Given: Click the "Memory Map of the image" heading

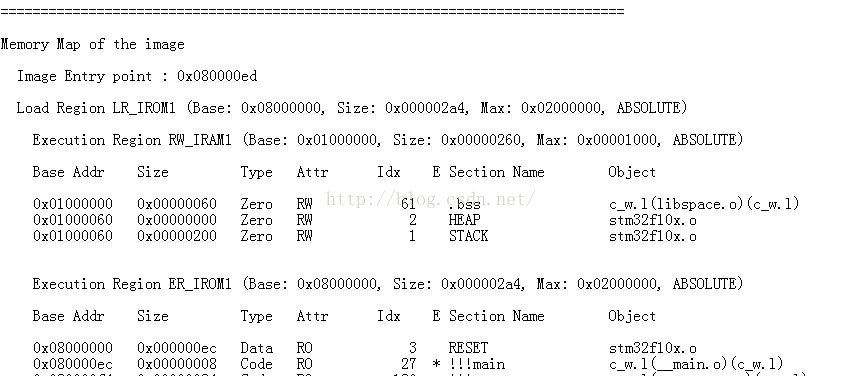Looking at the screenshot, I should click(92, 45).
